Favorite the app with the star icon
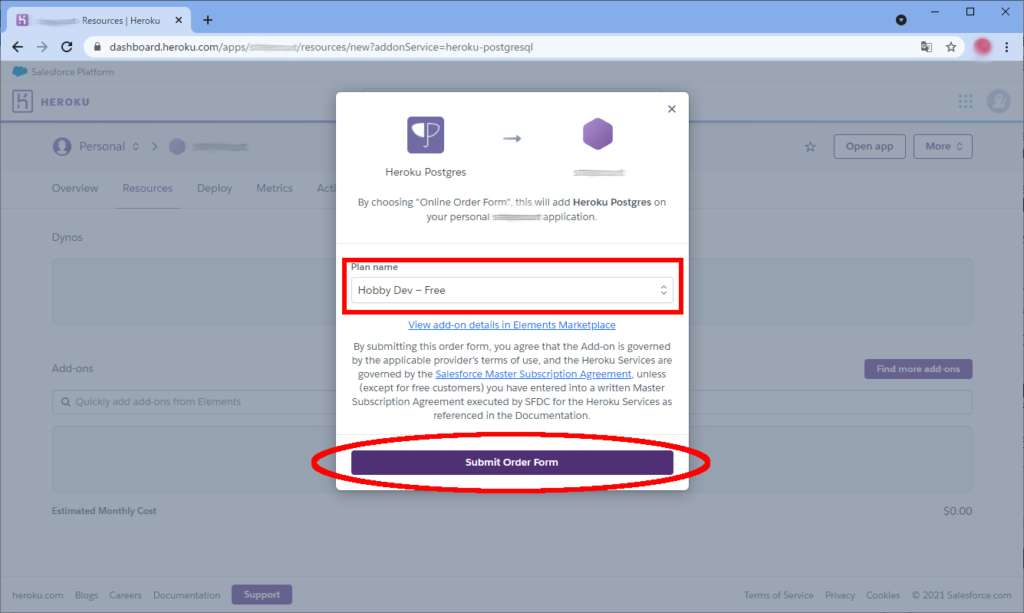 tap(810, 147)
